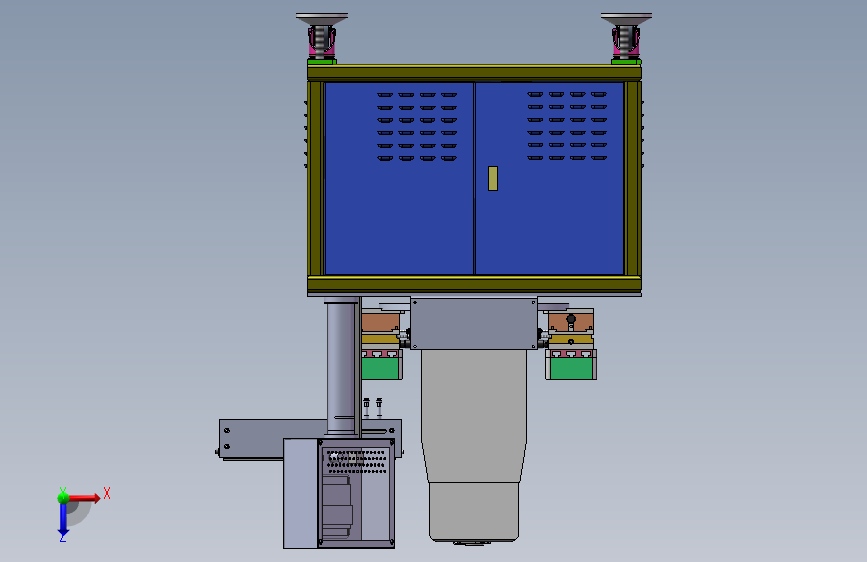Pick the yellow door handle on cabinet
The height and width of the screenshot is (562, 867).
click(493, 179)
